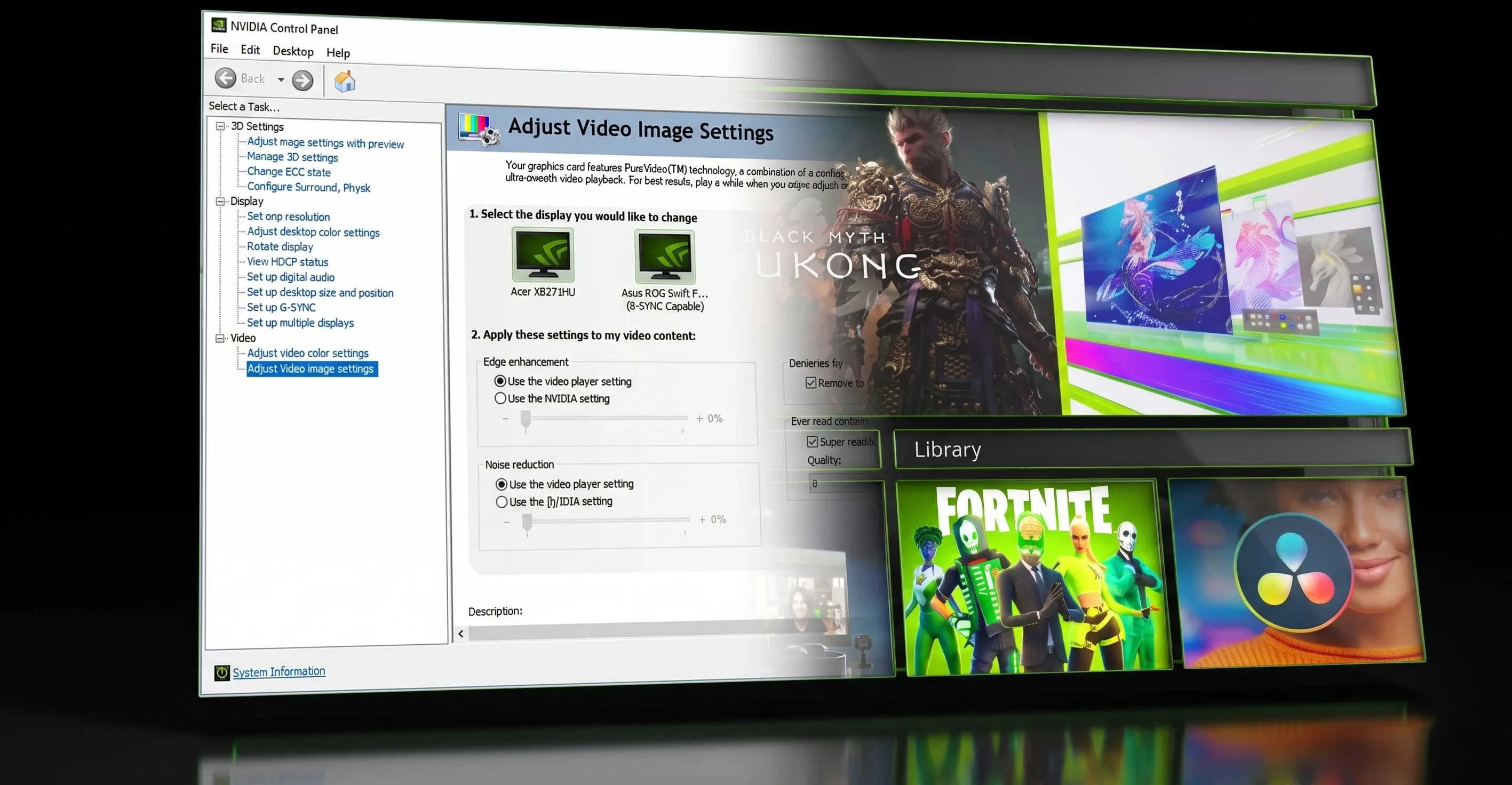Select the Asus ROG Swift monitor icon

665,257
